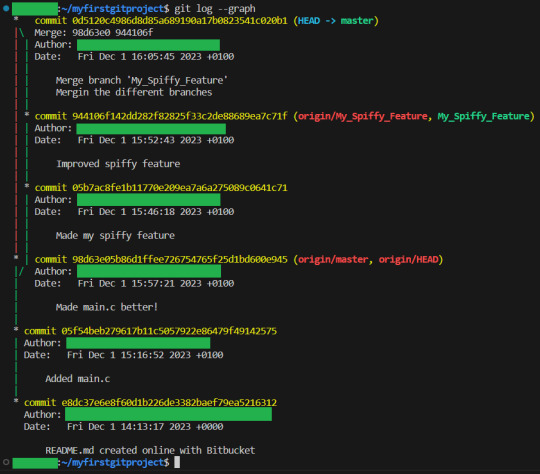540x474 pixels.
Task: Click the 'Made main.c better!' commit message
Action: [x=107, y=307]
